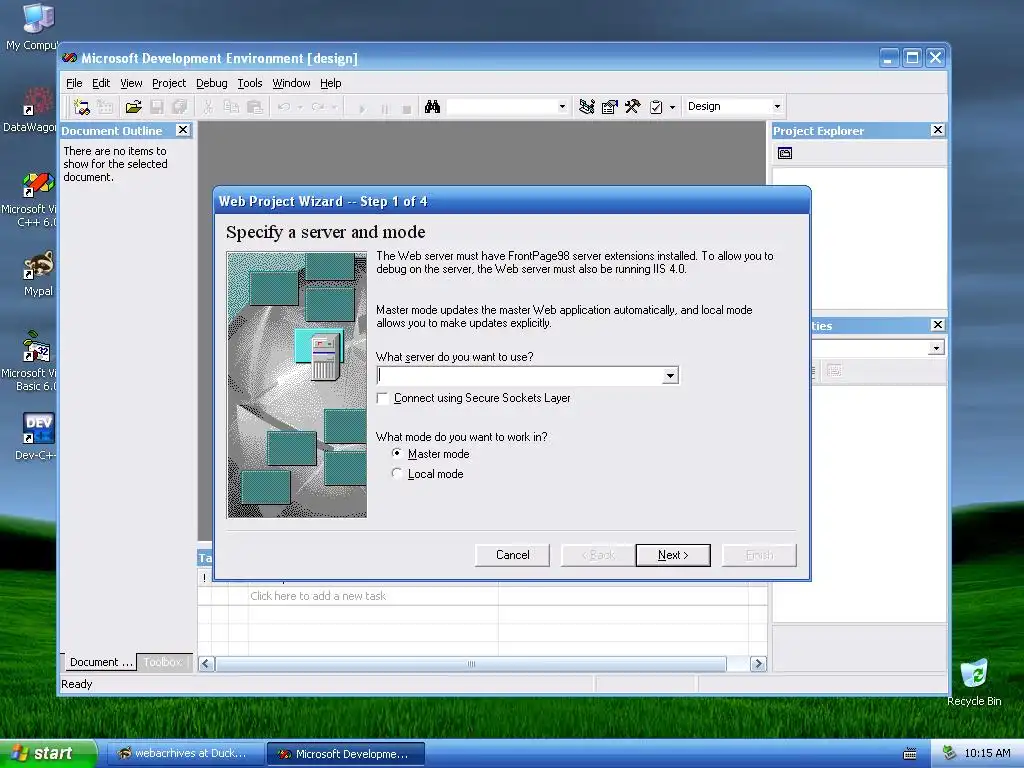Image resolution: width=1024 pixels, height=768 pixels.
Task: Click the Windows Start button
Action: (x=48, y=753)
